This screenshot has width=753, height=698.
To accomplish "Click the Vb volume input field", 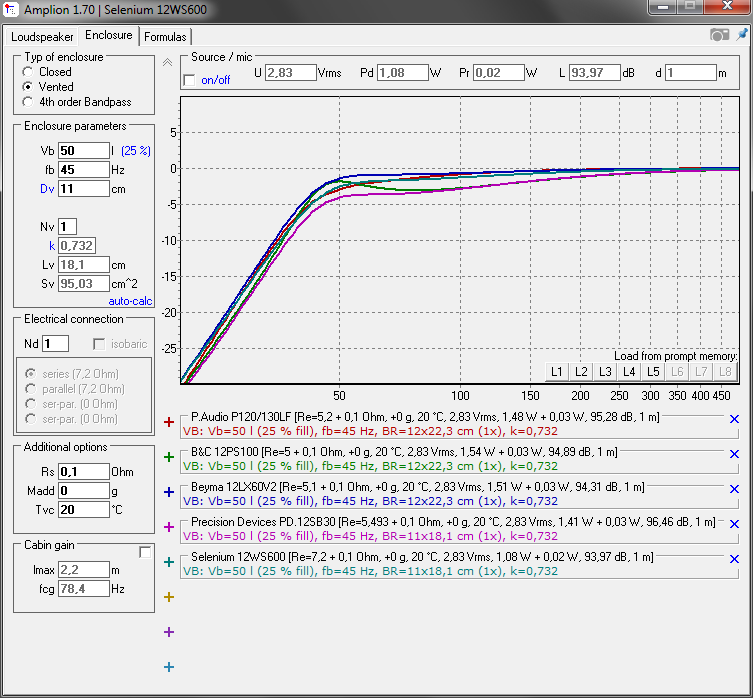I will click(x=84, y=150).
